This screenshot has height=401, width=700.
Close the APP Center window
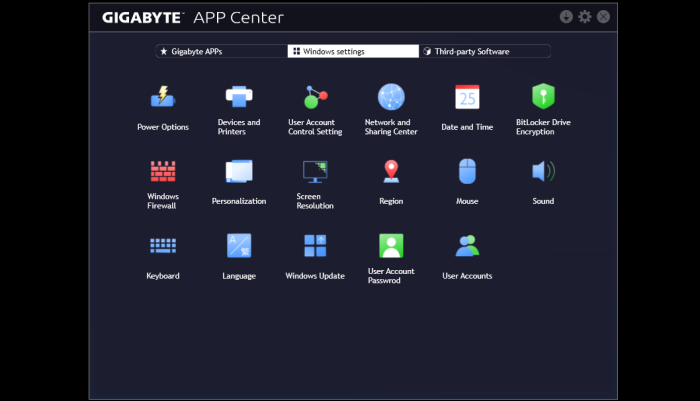coord(604,17)
